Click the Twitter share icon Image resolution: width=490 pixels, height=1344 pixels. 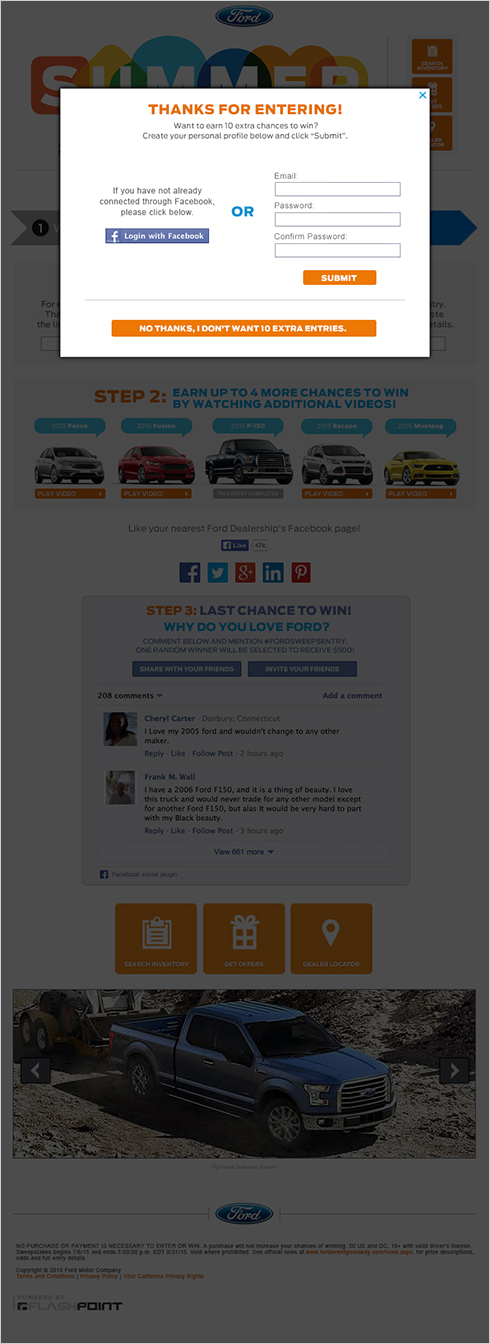click(x=218, y=572)
